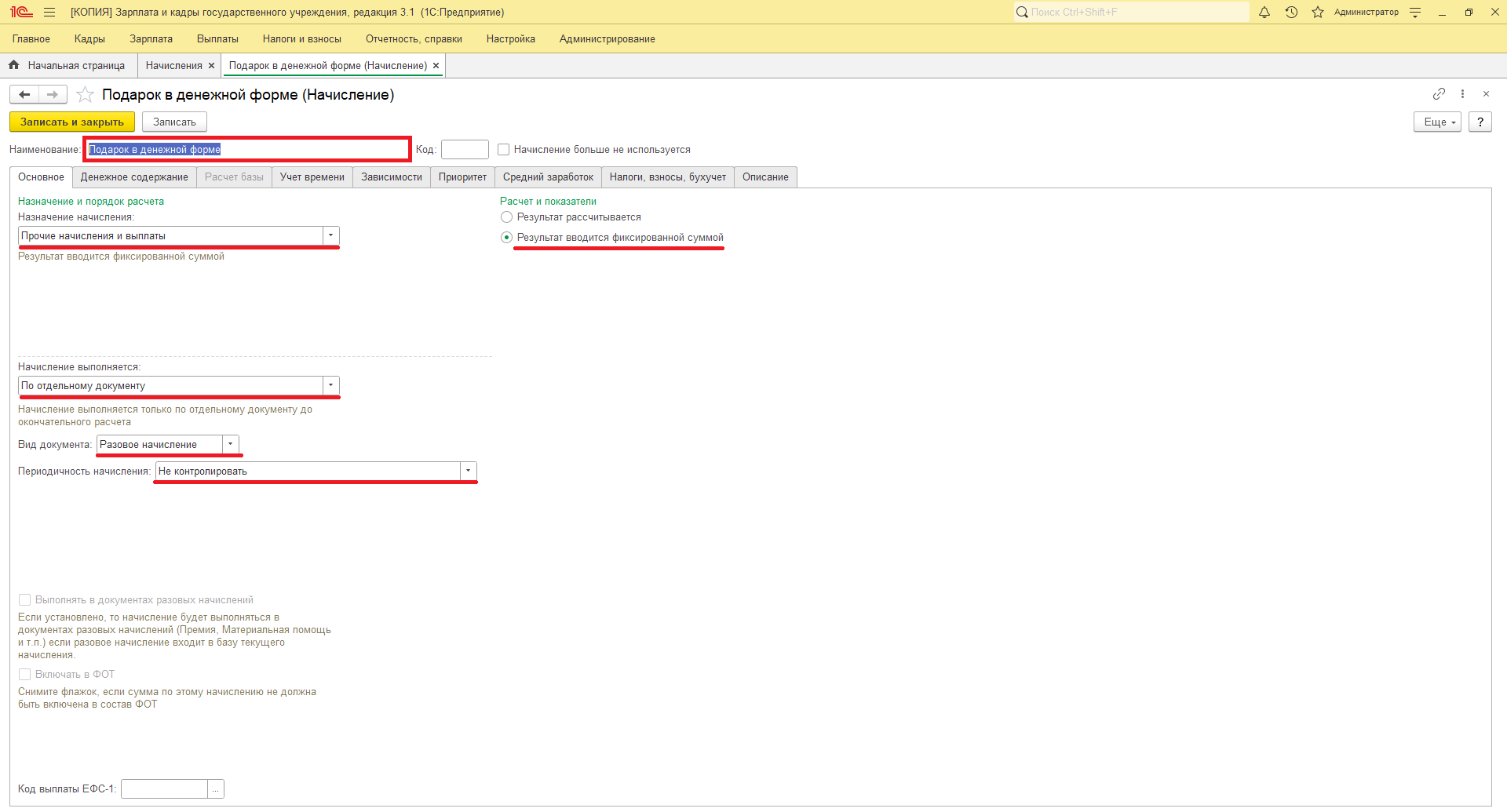Screen dimensions: 1507x812
Task: Switch to Приоритет tab
Action: point(463,177)
